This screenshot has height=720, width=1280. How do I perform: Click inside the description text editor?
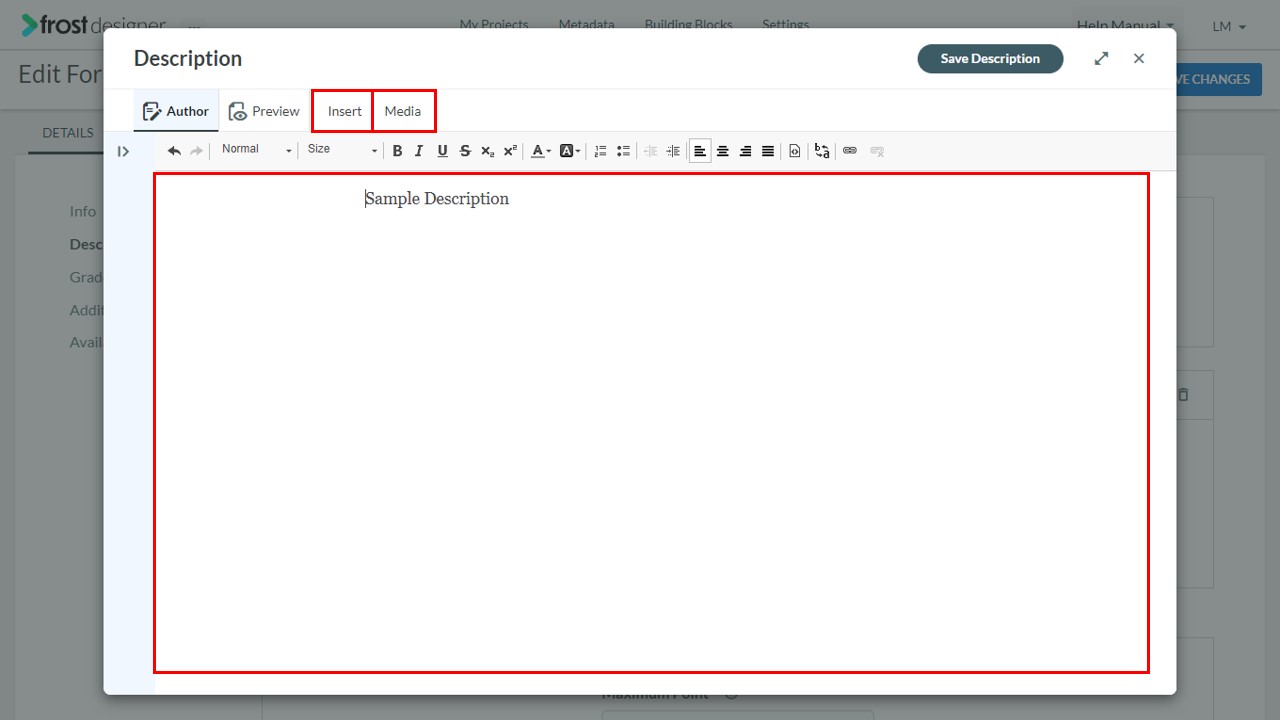(651, 422)
